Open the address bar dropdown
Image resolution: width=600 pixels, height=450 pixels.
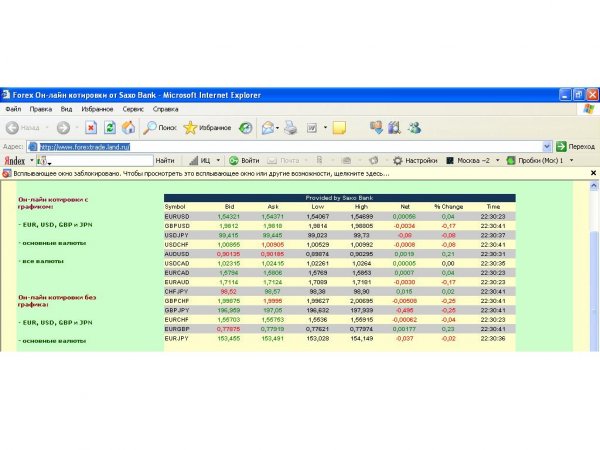tap(547, 147)
